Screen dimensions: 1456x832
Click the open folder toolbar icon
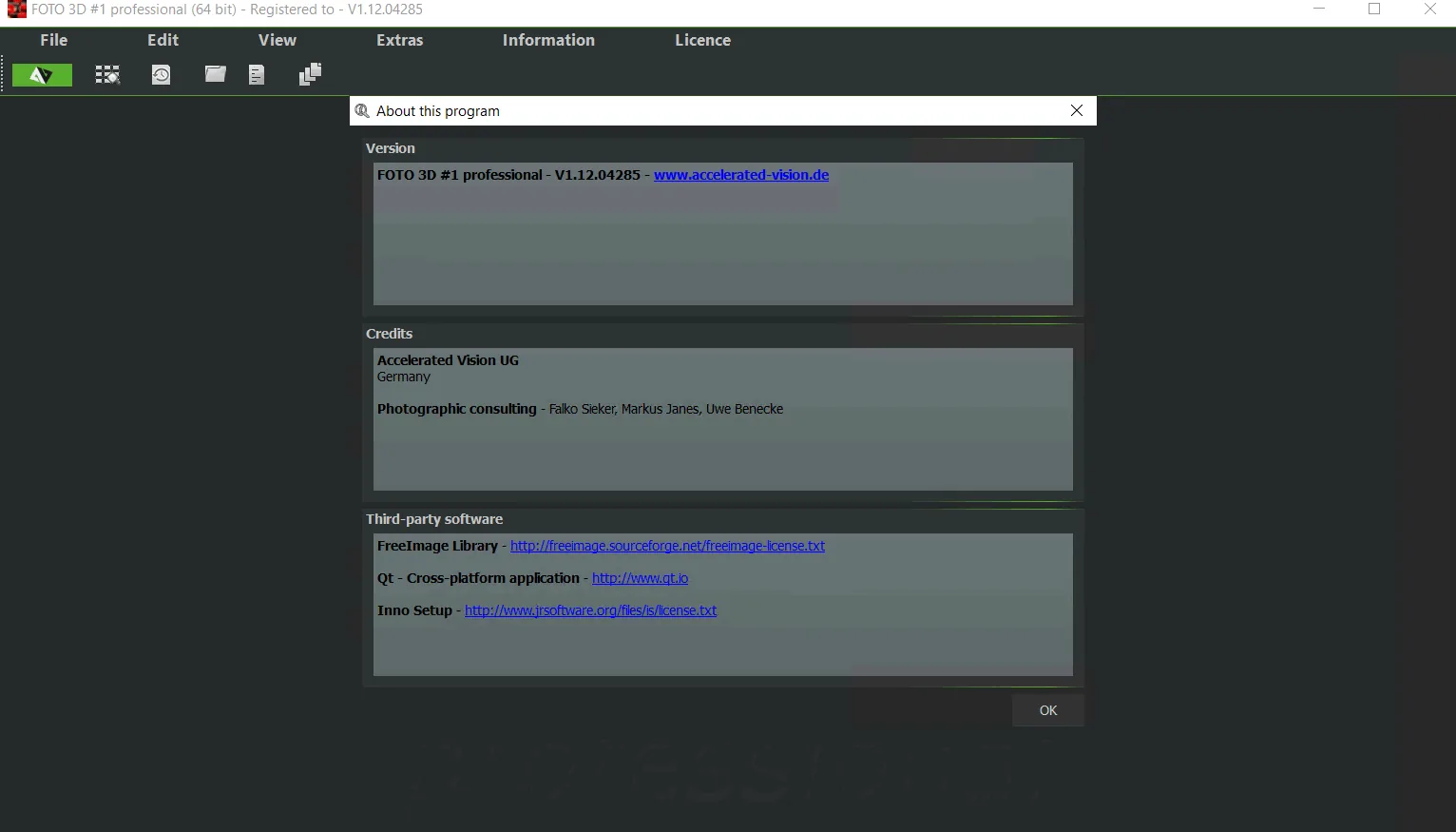click(x=216, y=74)
